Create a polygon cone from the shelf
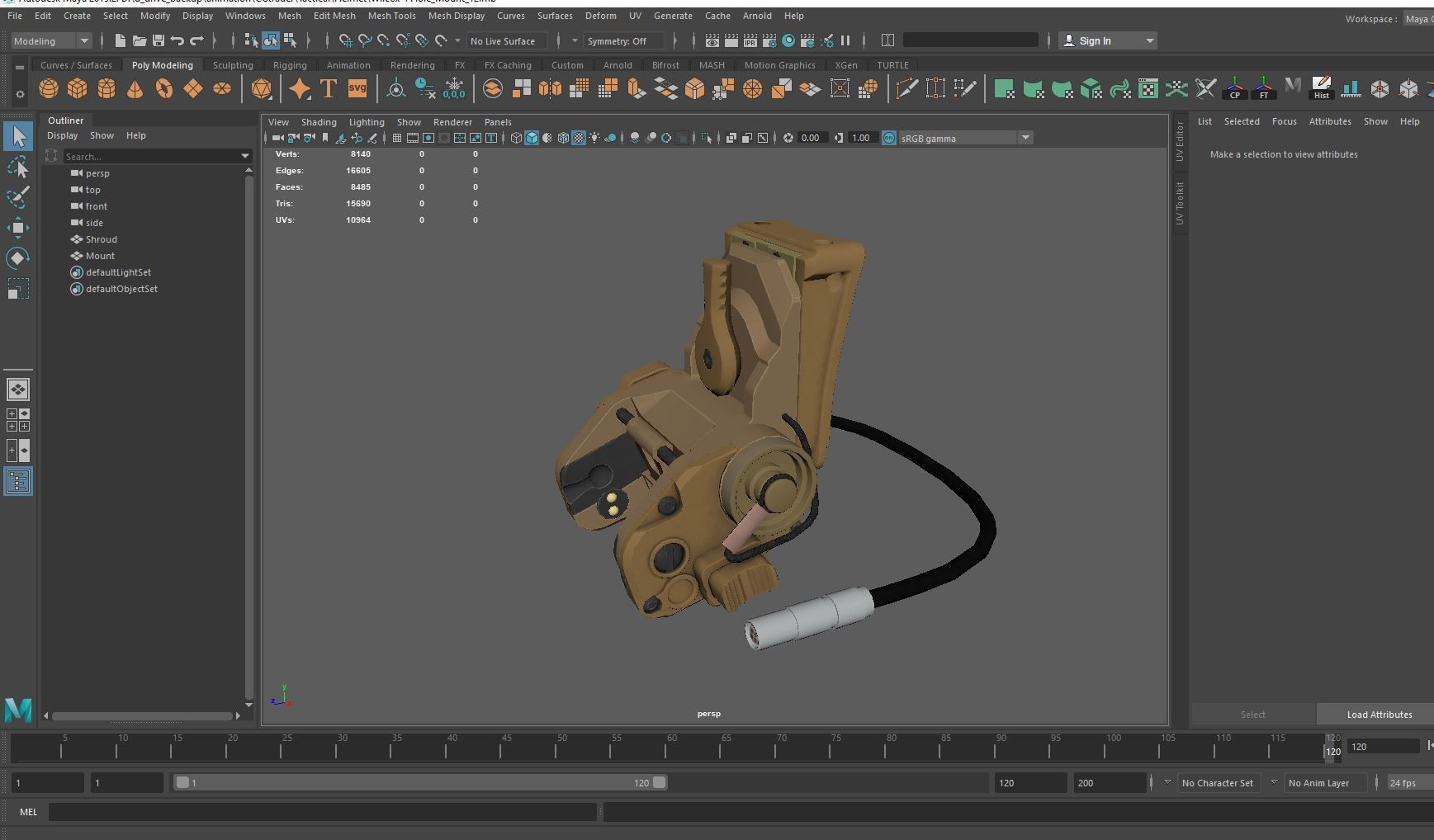The width and height of the screenshot is (1434, 840). 135,88
